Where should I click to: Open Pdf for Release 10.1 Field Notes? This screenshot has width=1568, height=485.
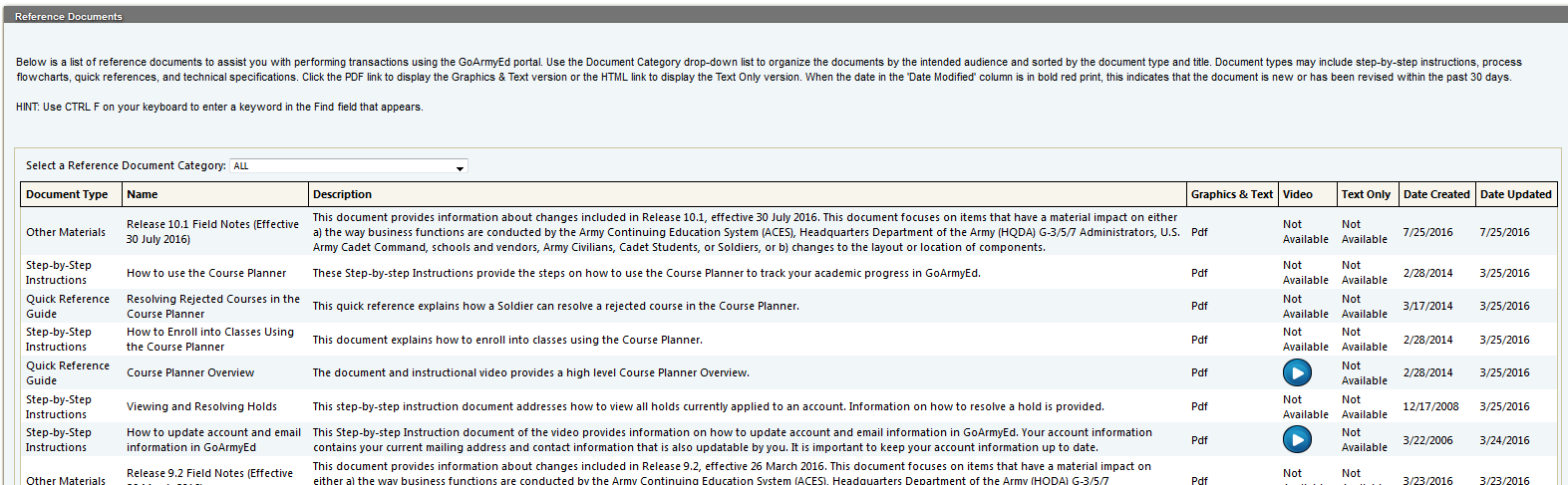(1199, 232)
